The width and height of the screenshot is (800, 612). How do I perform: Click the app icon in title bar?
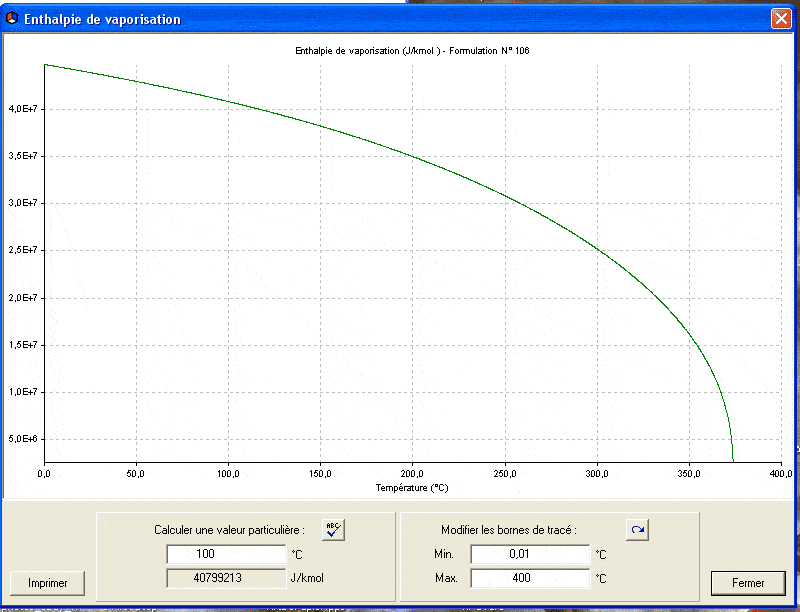pos(11,19)
